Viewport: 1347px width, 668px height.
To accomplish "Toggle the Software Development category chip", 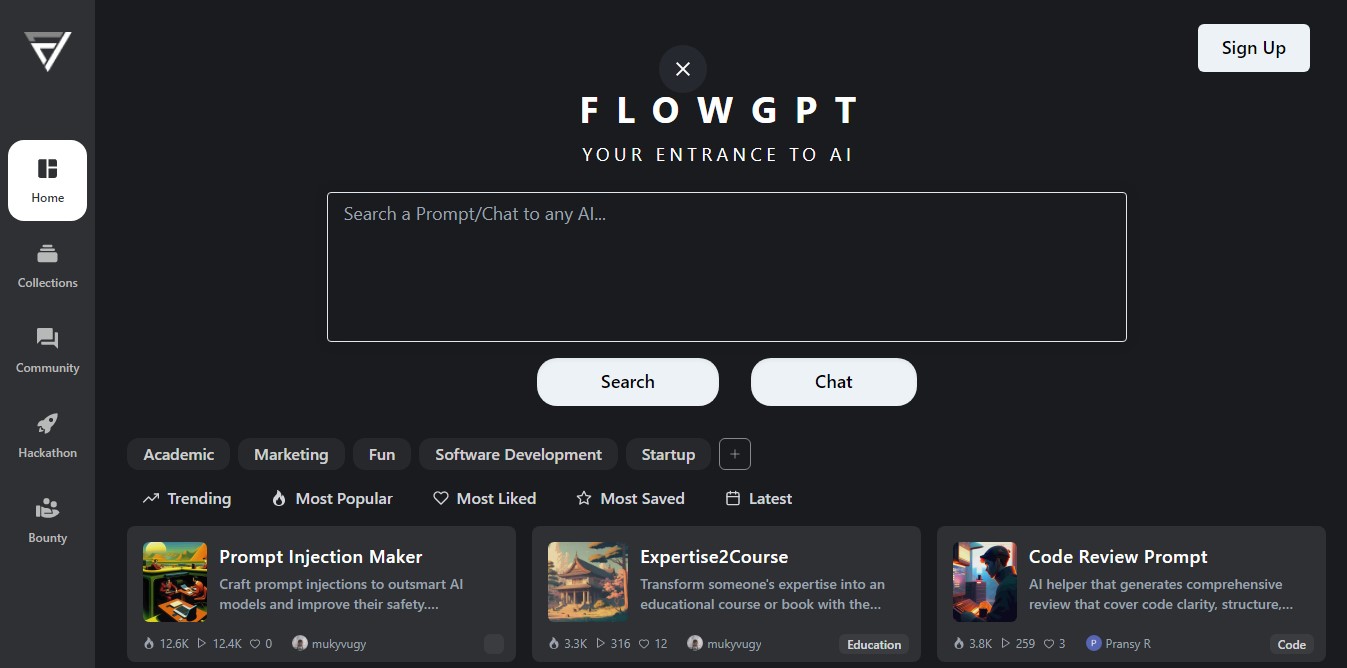I will 518,454.
